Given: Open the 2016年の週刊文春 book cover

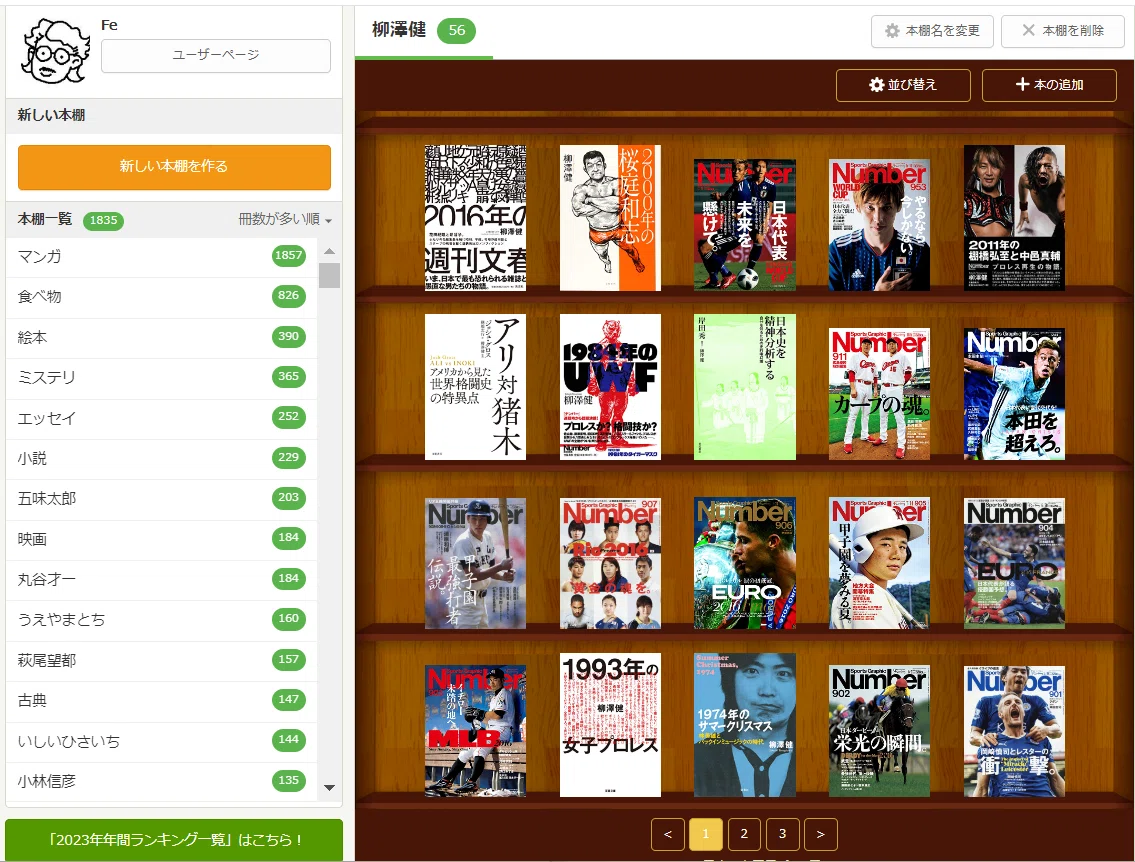Looking at the screenshot, I should [476, 218].
